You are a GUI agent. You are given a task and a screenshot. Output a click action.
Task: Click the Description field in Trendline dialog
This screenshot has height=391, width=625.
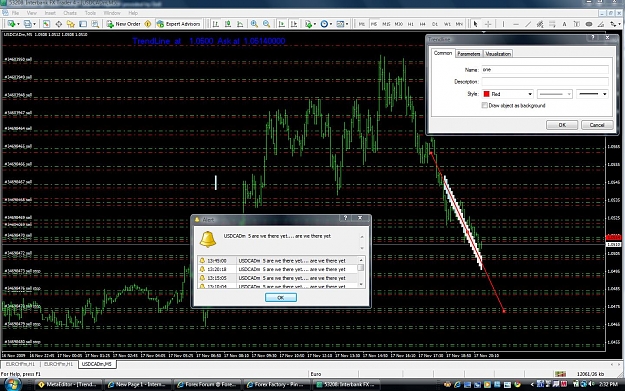tap(545, 81)
